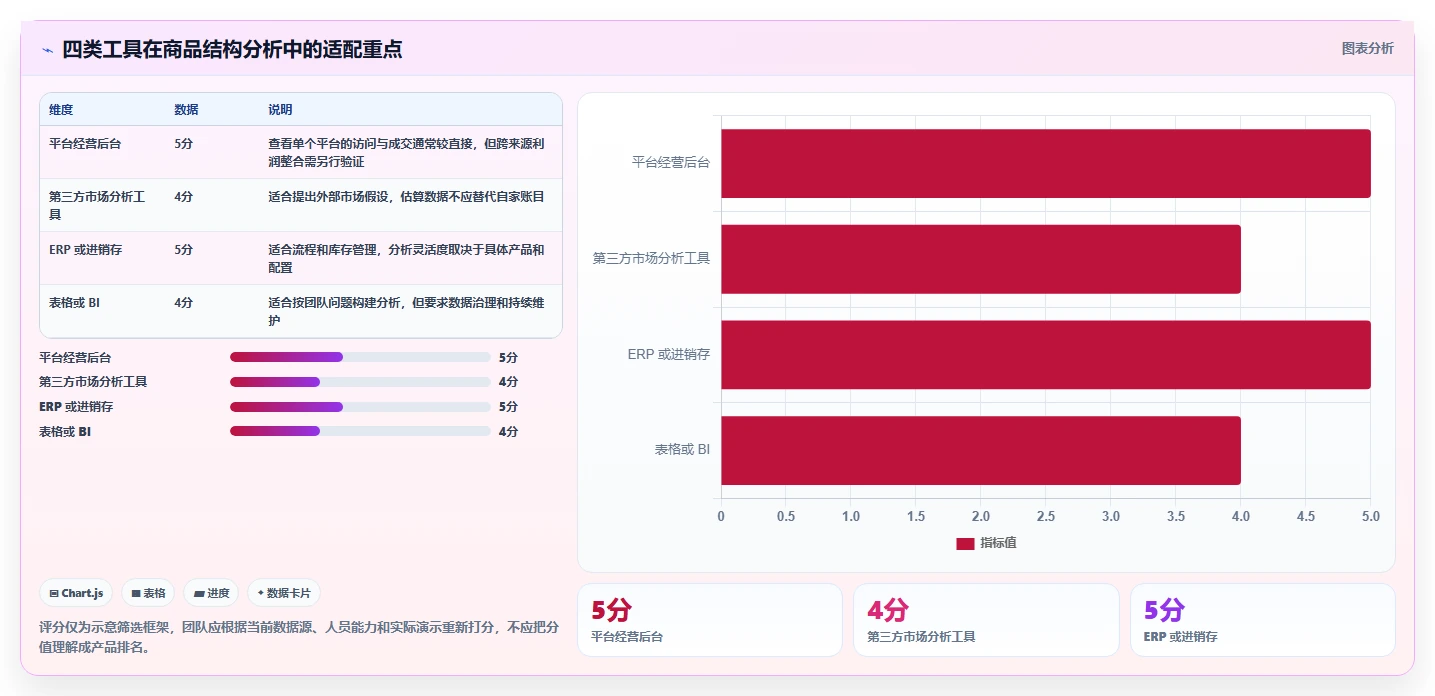Click the 平台经营后台 label in the progress list

[x=75, y=357]
